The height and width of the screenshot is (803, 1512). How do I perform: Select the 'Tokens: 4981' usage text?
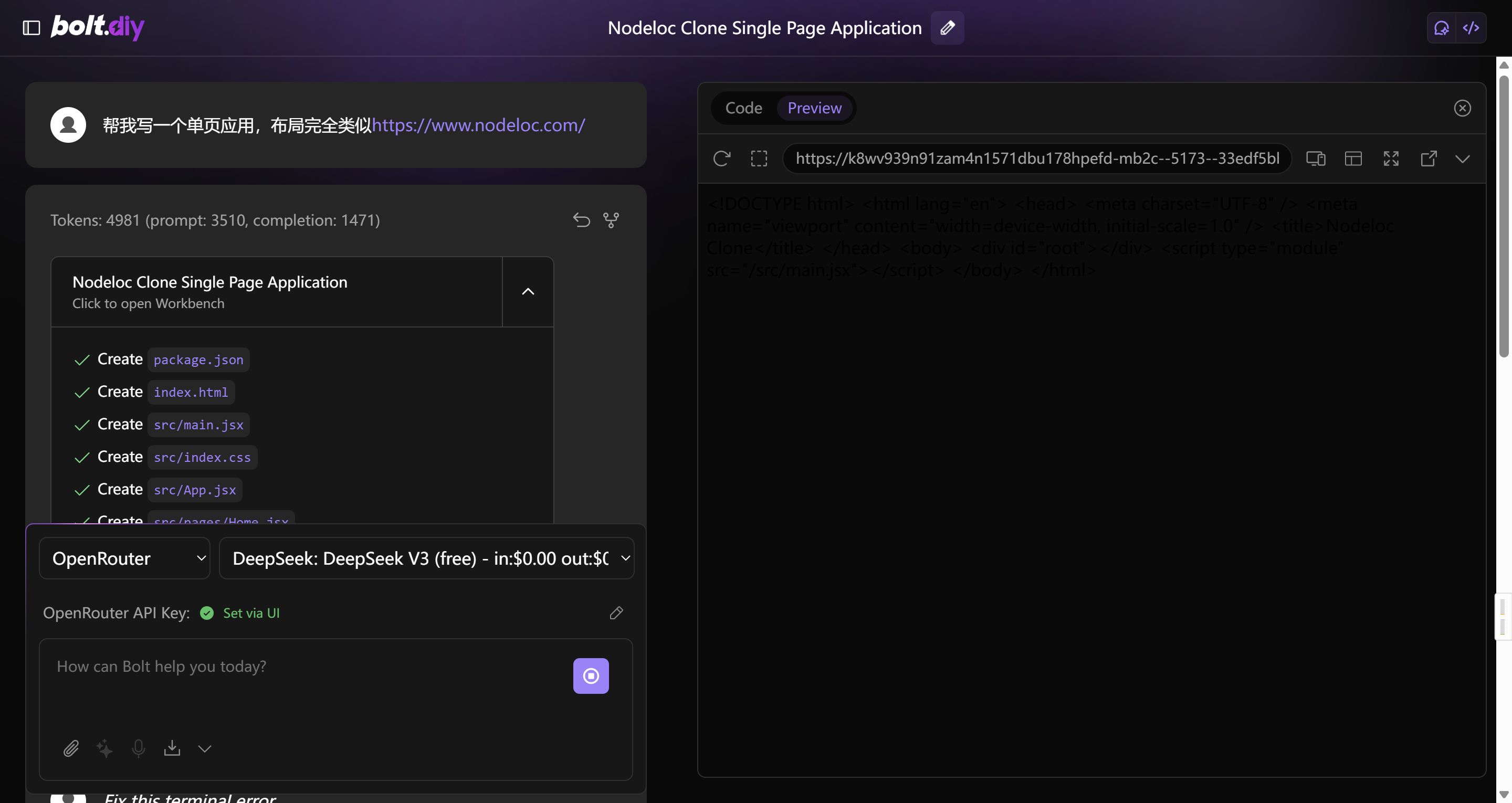click(x=215, y=220)
